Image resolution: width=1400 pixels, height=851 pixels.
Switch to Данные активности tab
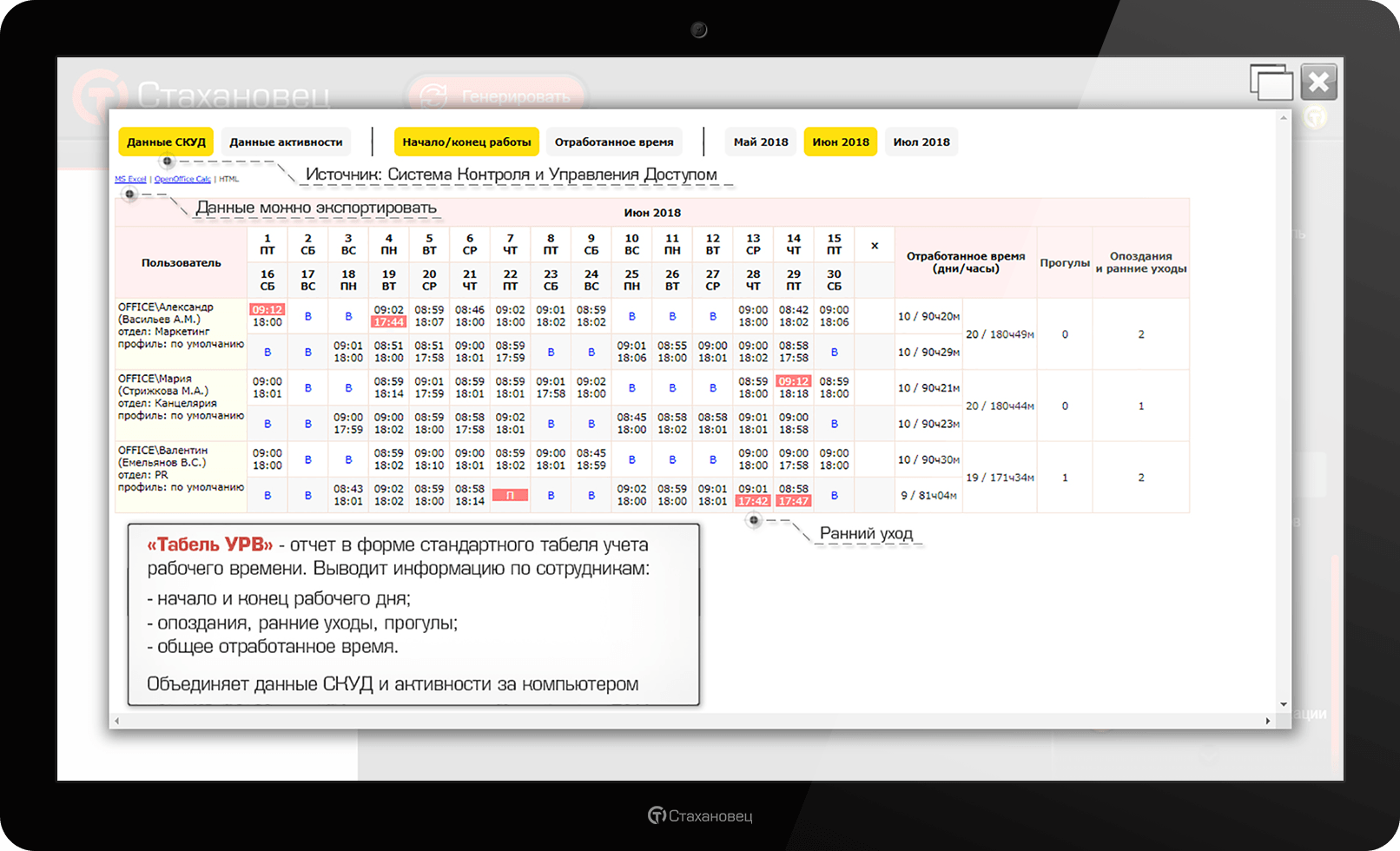click(x=286, y=142)
